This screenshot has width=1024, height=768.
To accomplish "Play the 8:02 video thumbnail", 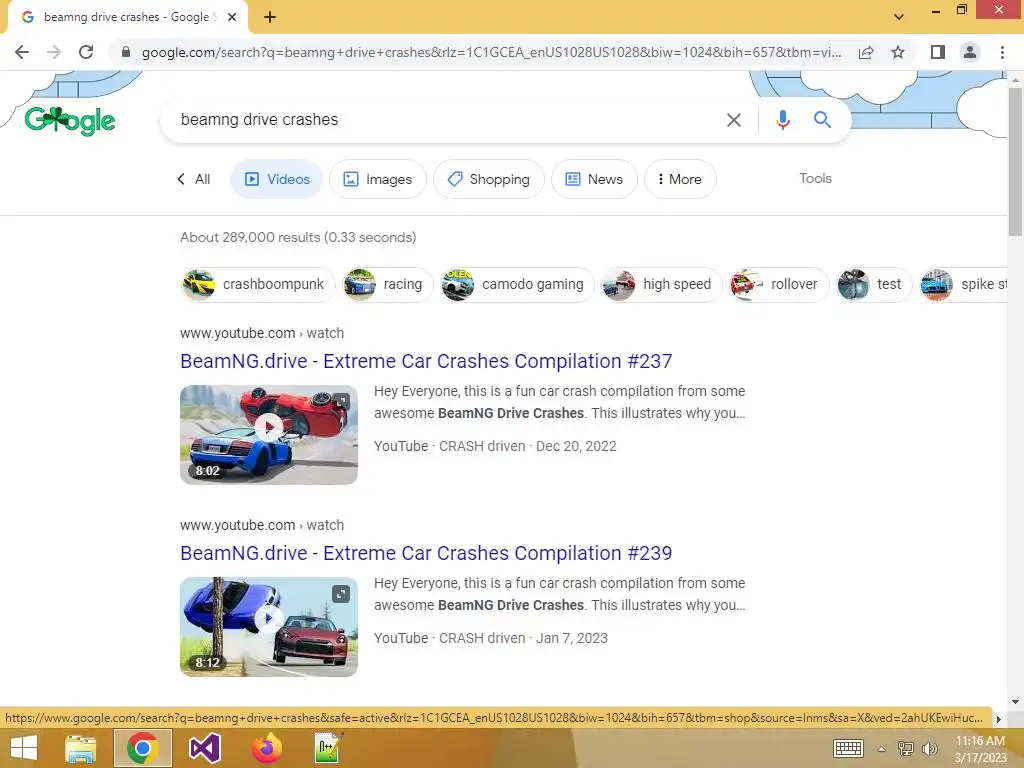I will point(269,434).
